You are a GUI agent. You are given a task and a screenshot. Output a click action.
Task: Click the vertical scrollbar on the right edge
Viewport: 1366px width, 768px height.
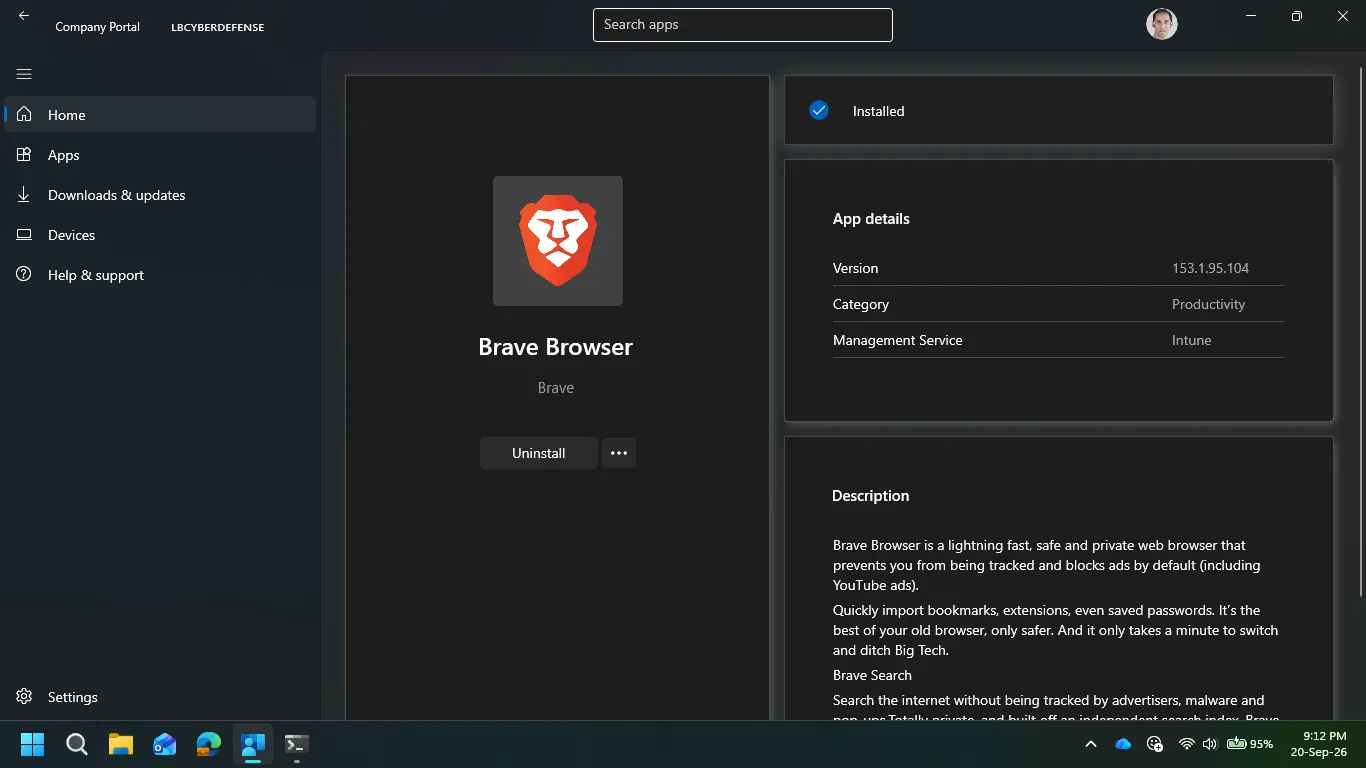1361,330
